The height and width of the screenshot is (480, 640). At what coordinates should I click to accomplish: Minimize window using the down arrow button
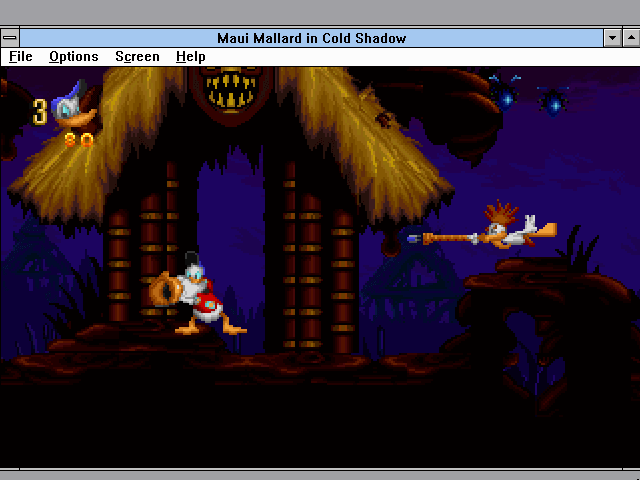tap(612, 38)
